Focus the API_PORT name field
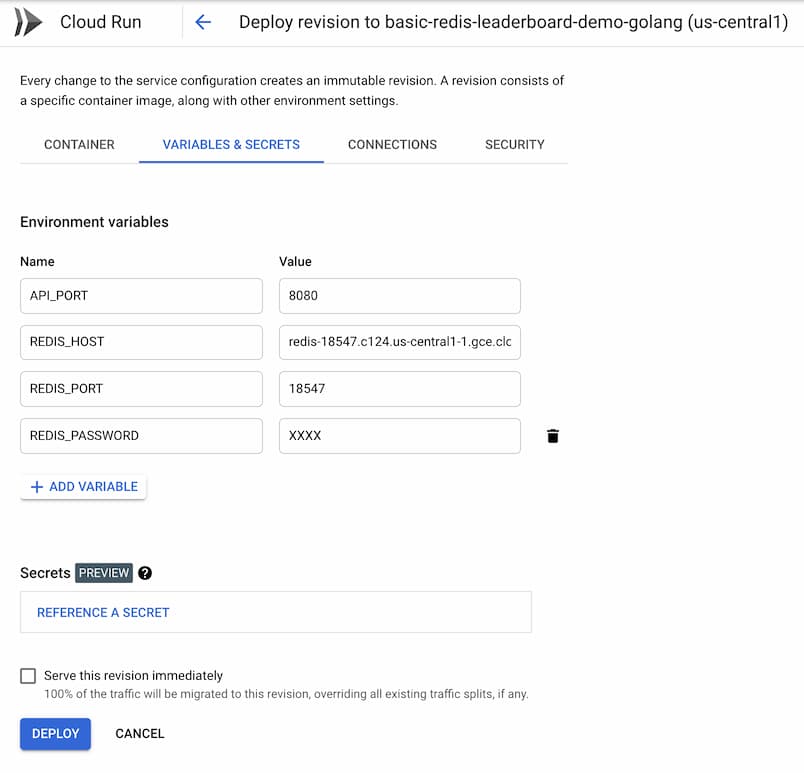The image size is (804, 773). pyautogui.click(x=142, y=296)
